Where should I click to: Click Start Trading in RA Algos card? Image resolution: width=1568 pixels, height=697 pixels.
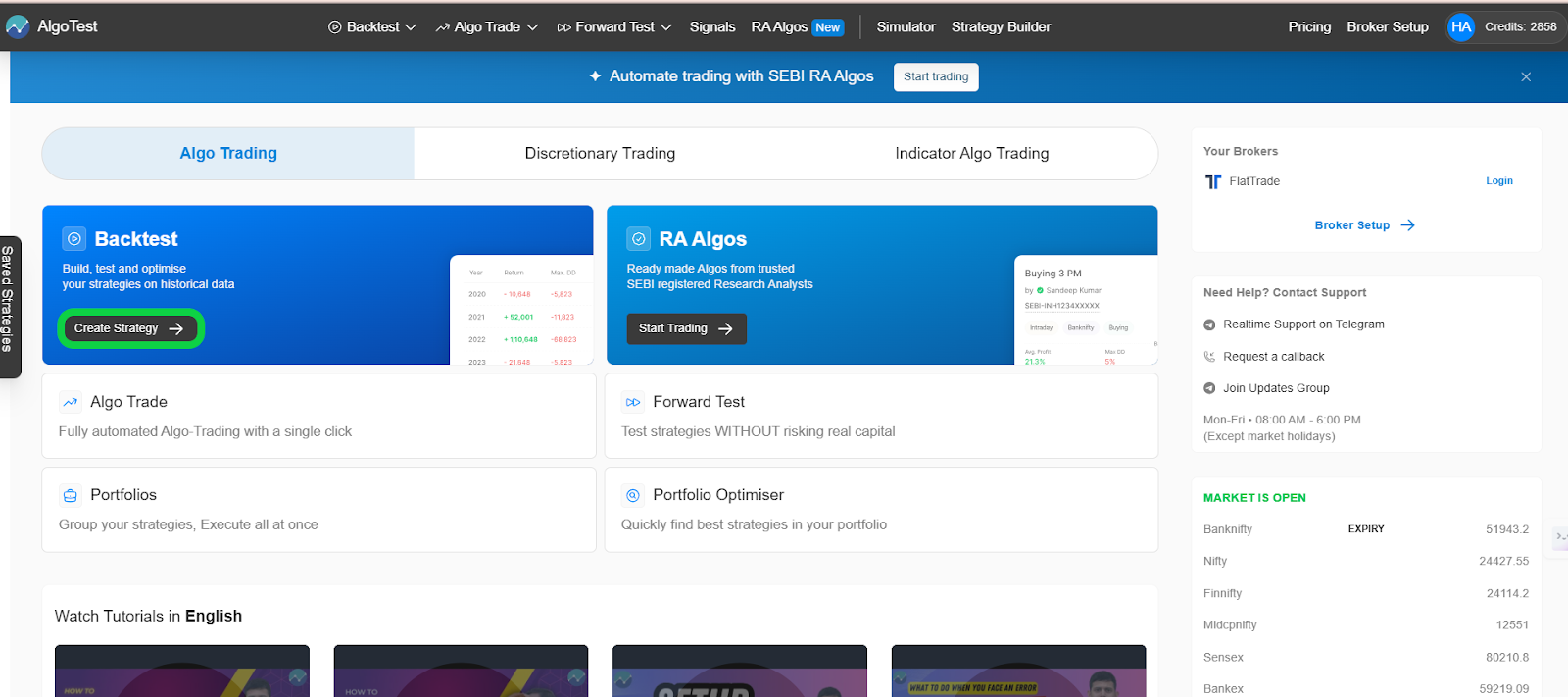pyautogui.click(x=686, y=328)
